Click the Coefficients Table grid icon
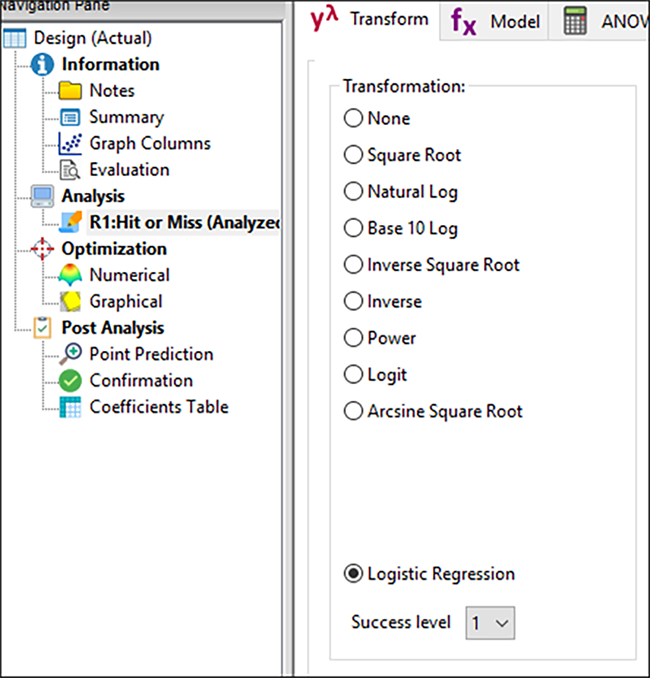The height and width of the screenshot is (678, 650). (x=71, y=407)
